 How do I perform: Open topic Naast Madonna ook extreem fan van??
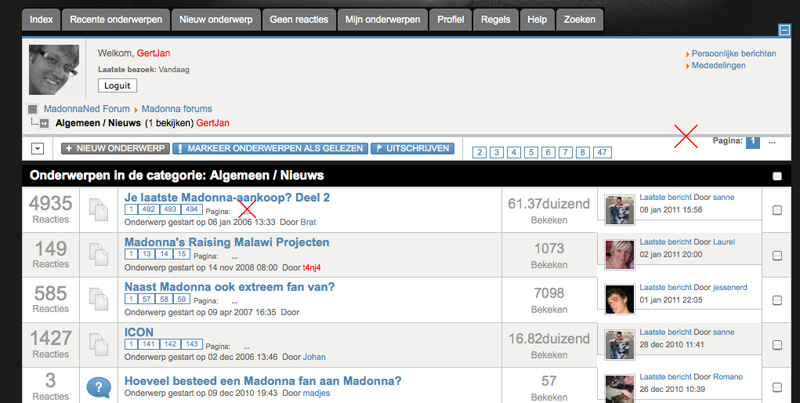[x=230, y=287]
